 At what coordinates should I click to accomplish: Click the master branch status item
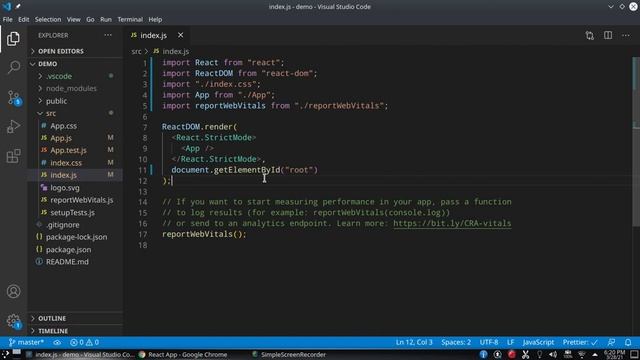(26, 342)
